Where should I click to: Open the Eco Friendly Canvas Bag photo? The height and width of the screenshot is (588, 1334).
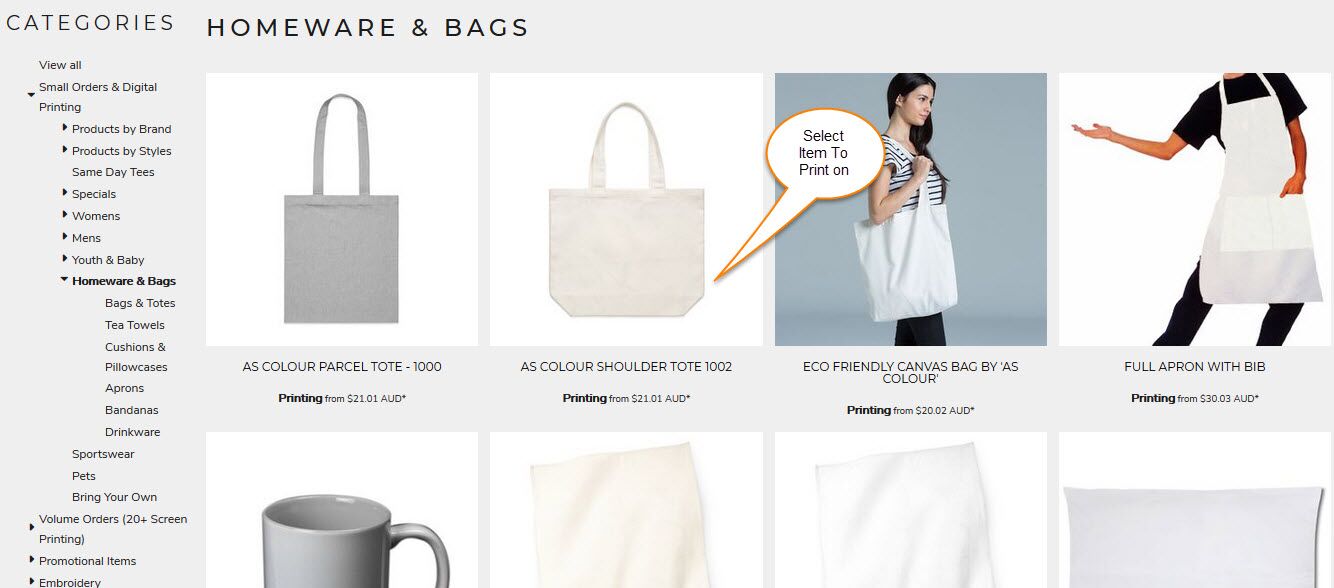911,209
